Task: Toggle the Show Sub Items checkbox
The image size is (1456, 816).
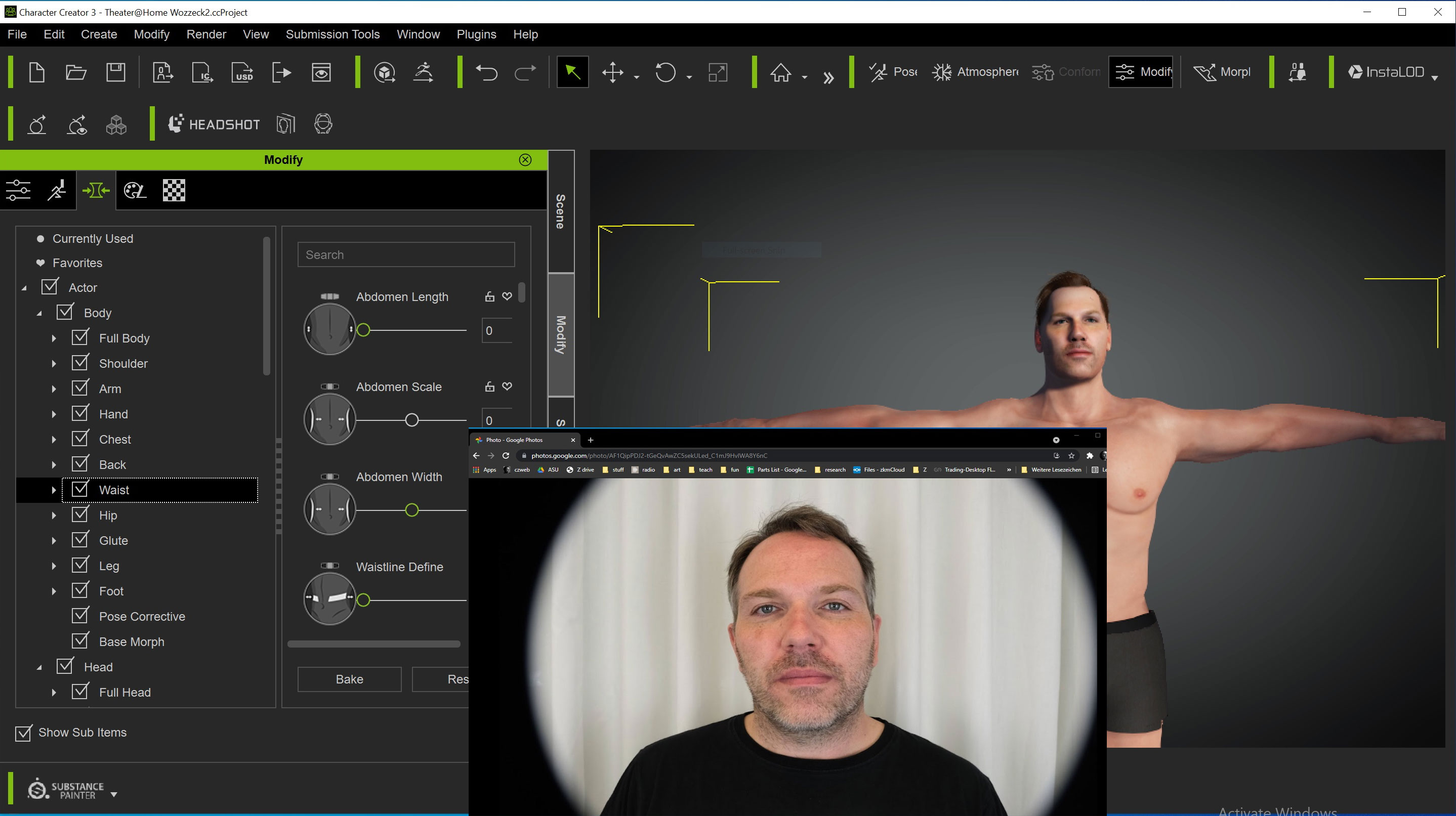Action: pyautogui.click(x=23, y=733)
